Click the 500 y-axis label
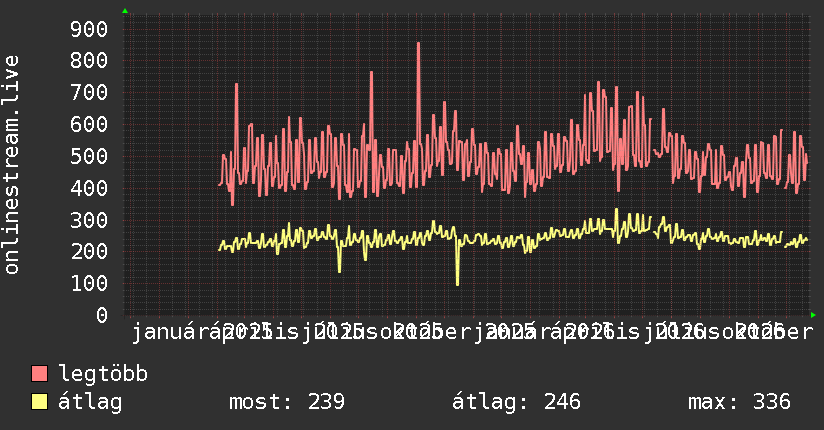824x430 pixels. click(x=89, y=157)
